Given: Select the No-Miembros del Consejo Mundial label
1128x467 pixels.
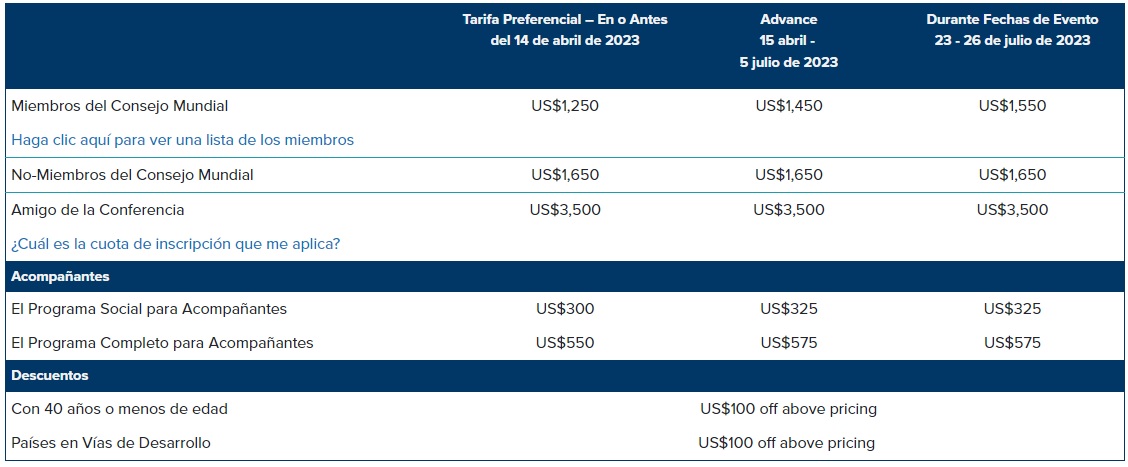Looking at the screenshot, I should point(132,175).
